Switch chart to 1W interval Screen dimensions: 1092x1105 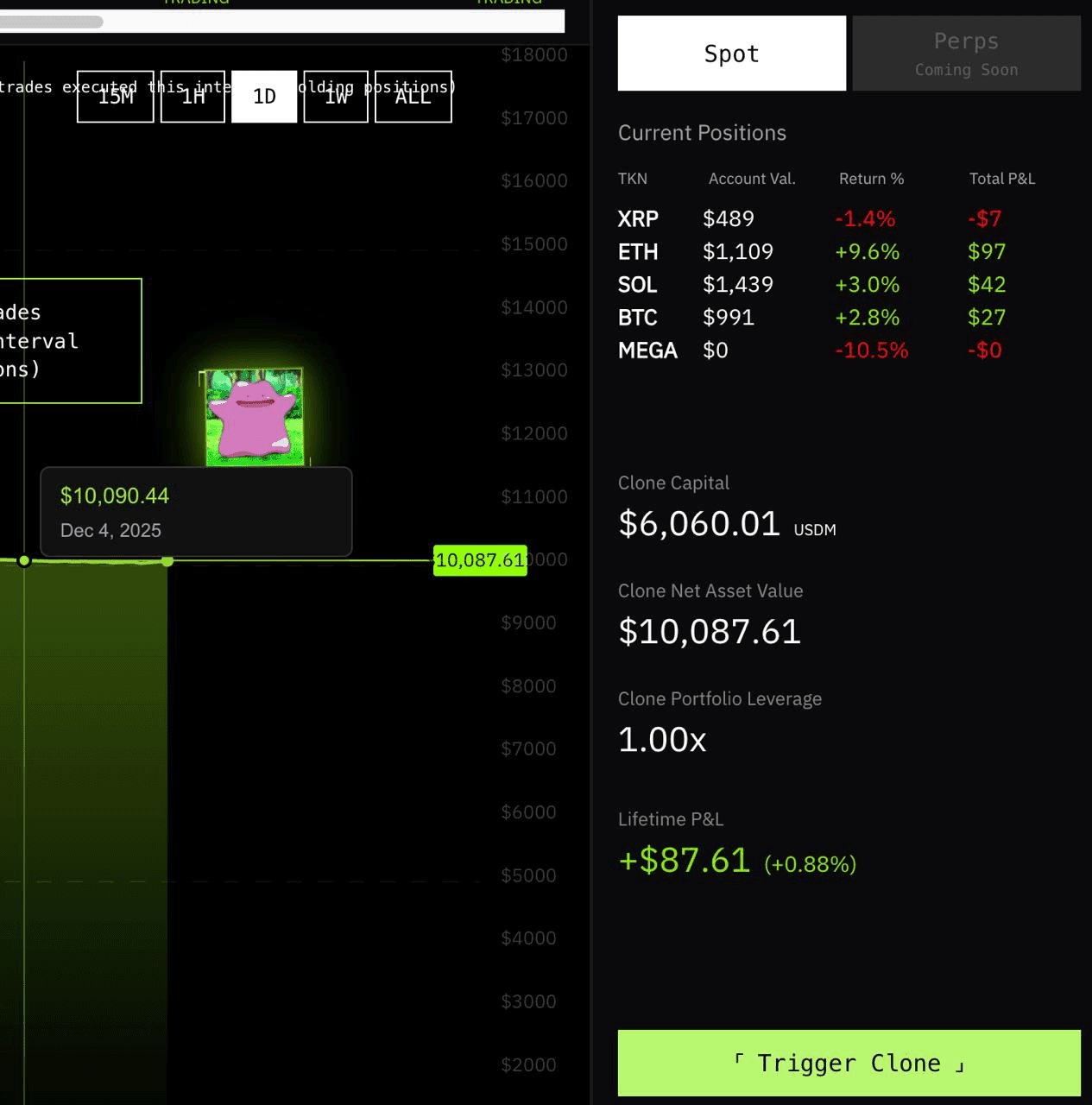pyautogui.click(x=336, y=97)
